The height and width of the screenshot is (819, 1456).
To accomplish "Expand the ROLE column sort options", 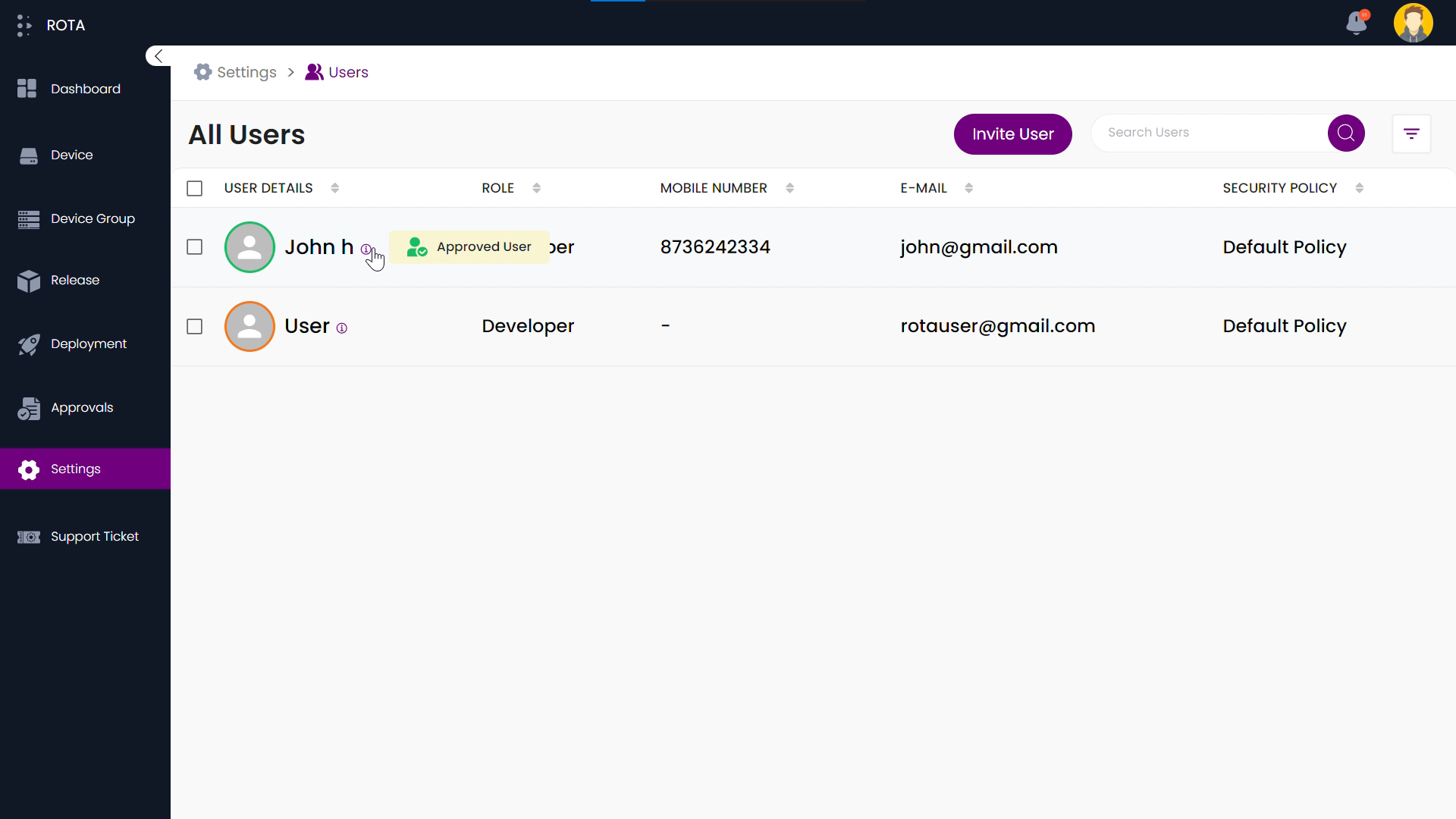I will click(x=537, y=188).
